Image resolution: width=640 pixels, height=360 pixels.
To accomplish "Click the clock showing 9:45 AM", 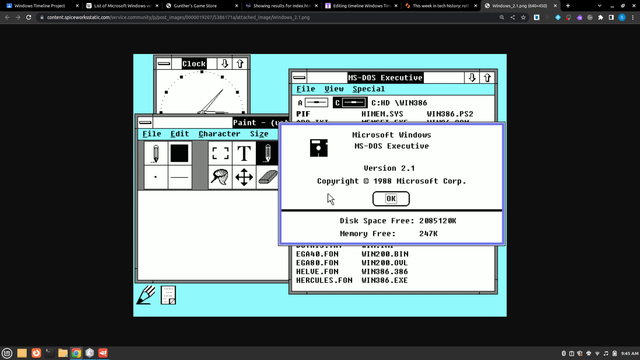I will (629, 353).
